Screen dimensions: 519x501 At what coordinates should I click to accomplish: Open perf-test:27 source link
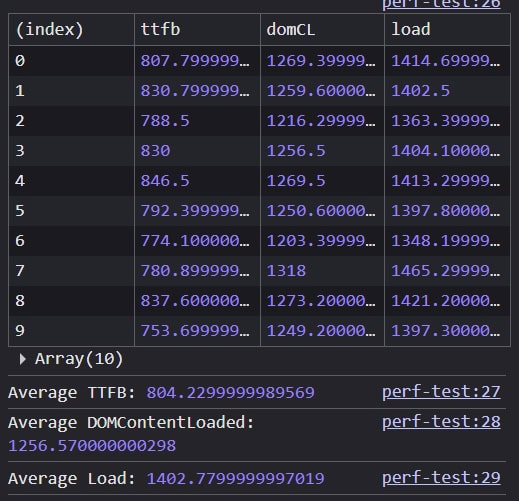pyautogui.click(x=441, y=392)
